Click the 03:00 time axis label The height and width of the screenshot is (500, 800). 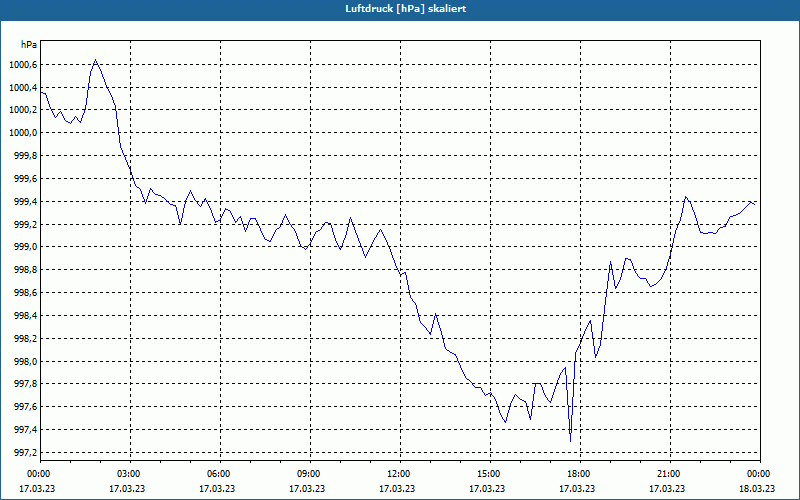pyautogui.click(x=130, y=474)
